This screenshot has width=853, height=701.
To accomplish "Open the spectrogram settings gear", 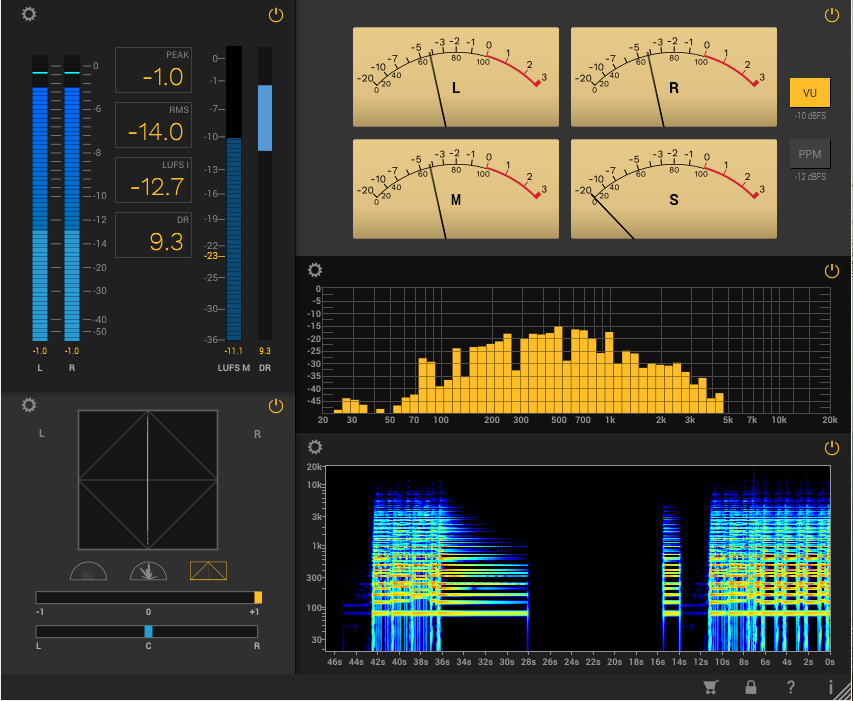I will pyautogui.click(x=315, y=447).
